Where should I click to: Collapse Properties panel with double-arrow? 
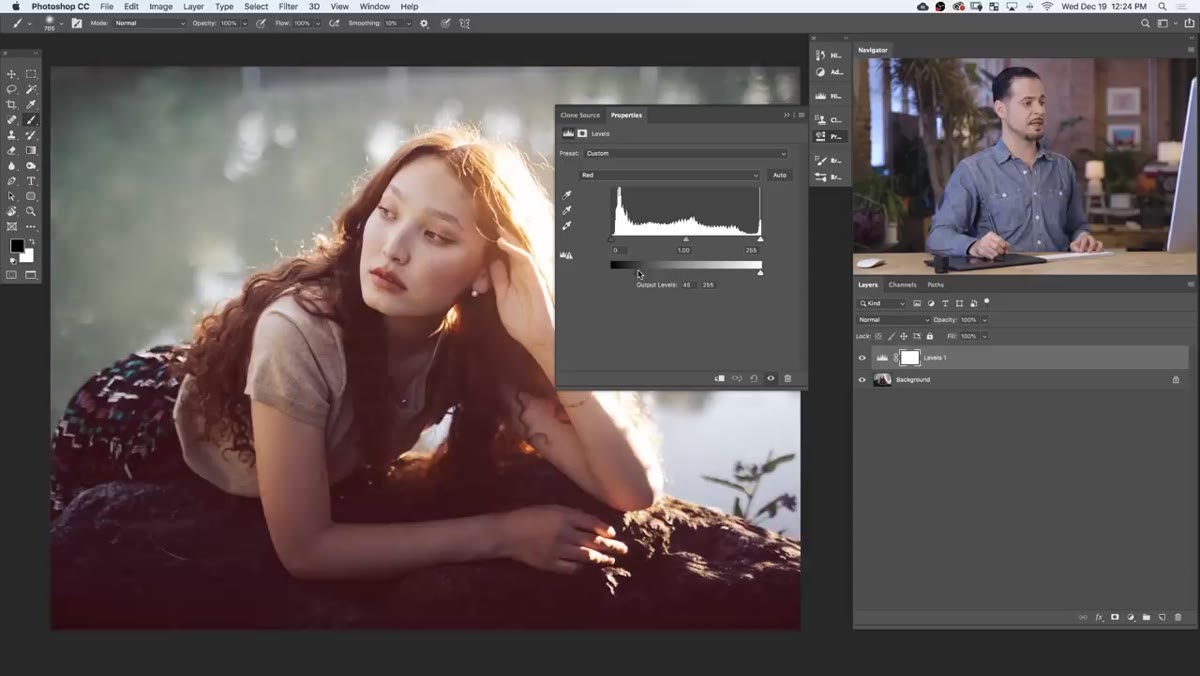pyautogui.click(x=787, y=115)
